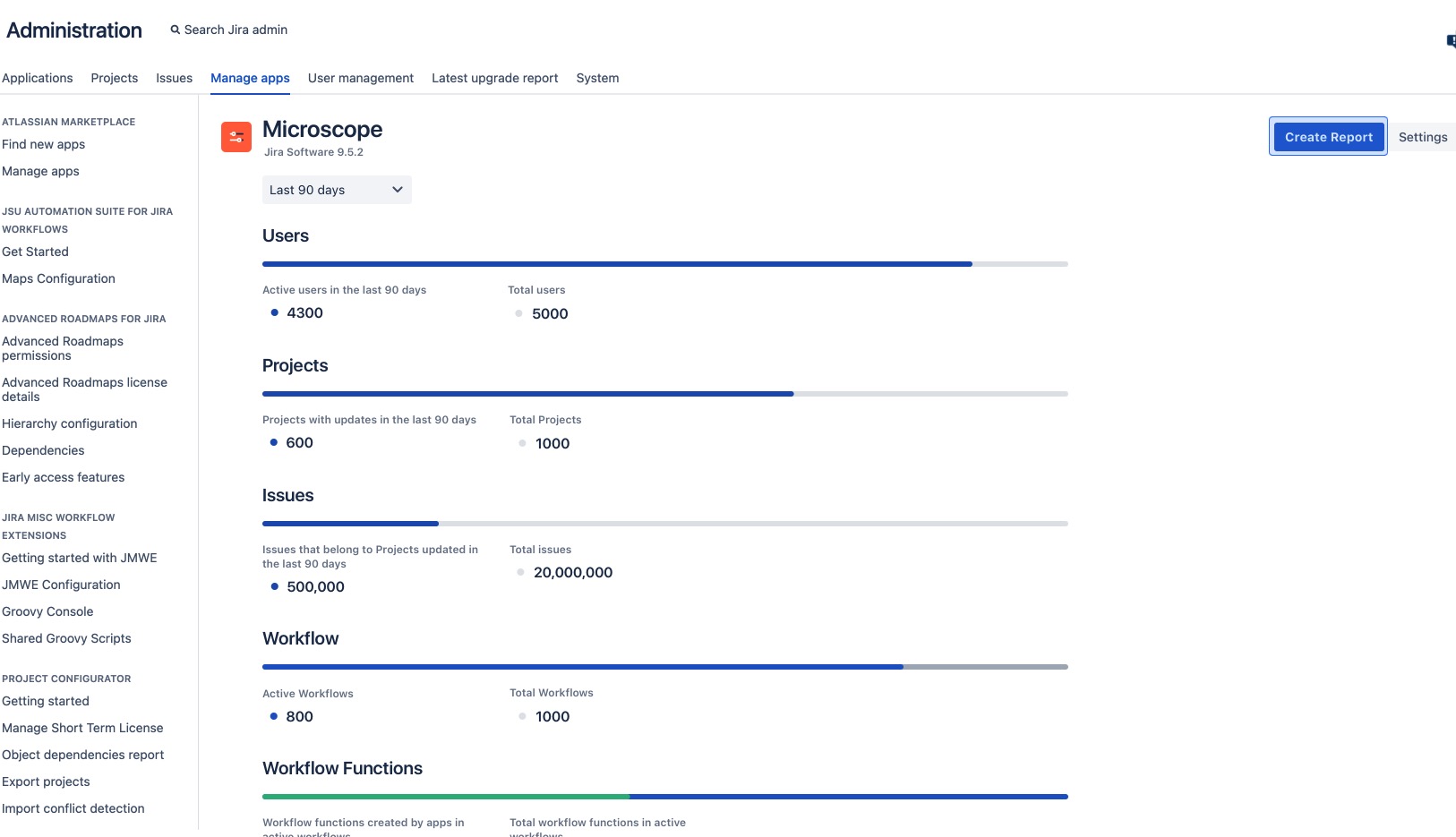Switch to the Projects tab
Viewport: 1456px width, 837px height.
[x=115, y=78]
